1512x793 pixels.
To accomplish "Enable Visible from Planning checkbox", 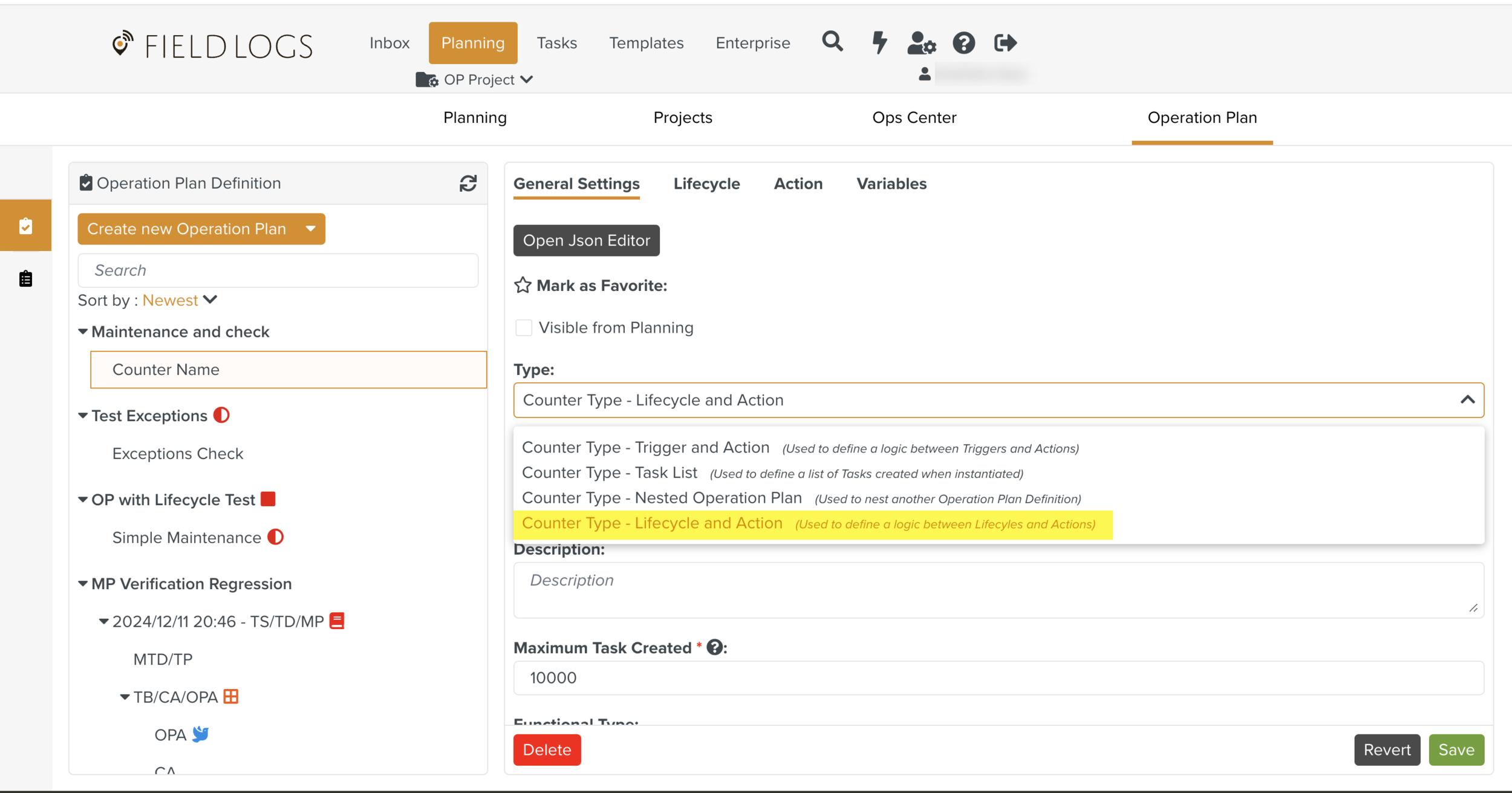I will tap(524, 328).
